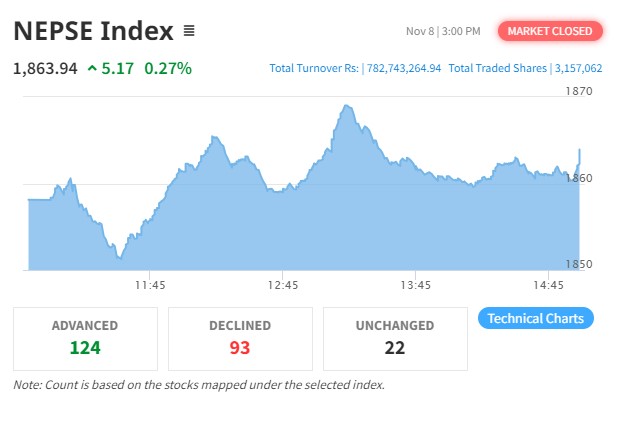The width and height of the screenshot is (617, 428).
Task: Open the index menu icon beside NEPSE Index
Action: pyautogui.click(x=189, y=31)
